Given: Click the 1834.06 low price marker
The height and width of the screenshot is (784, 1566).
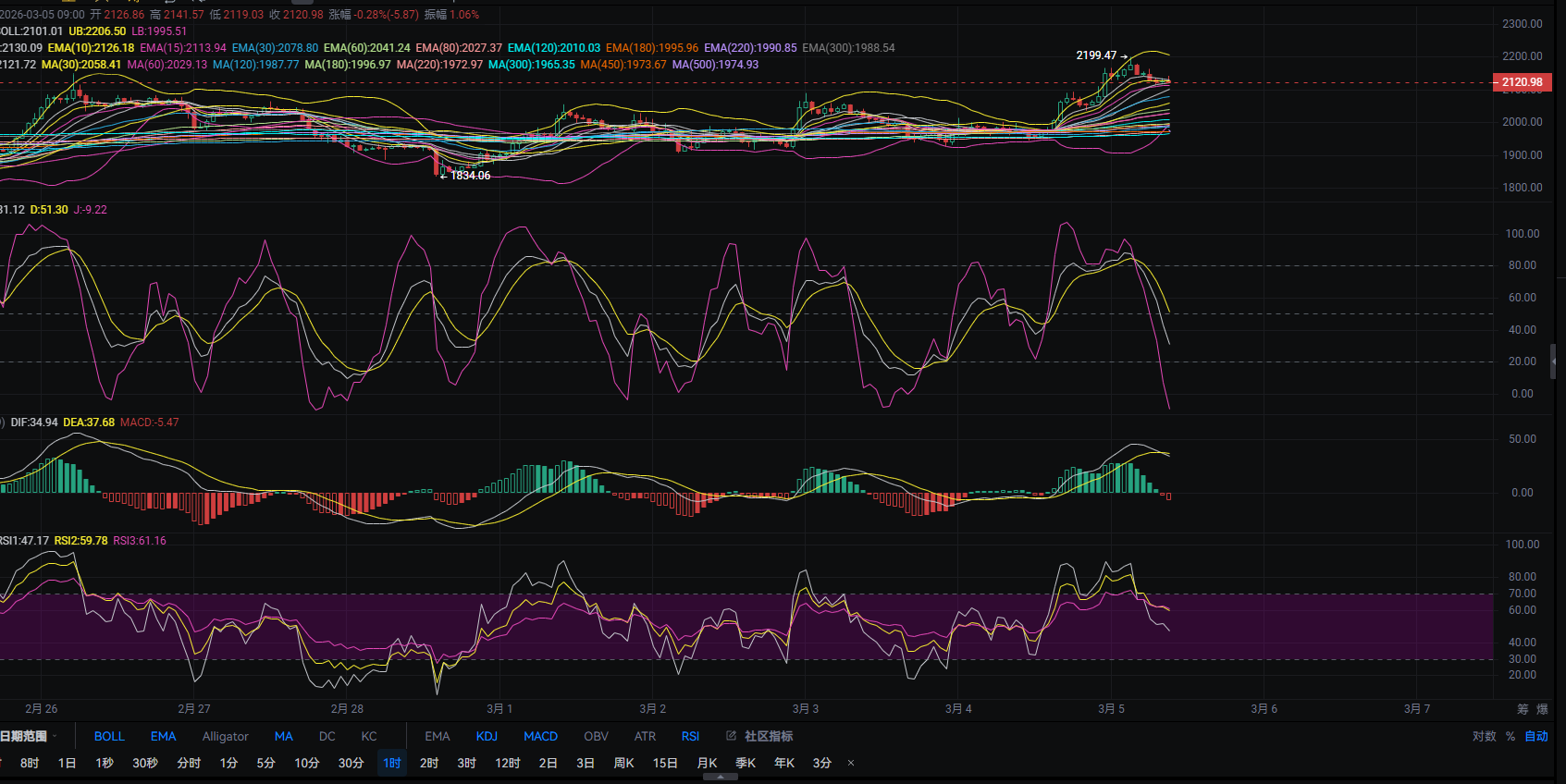Looking at the screenshot, I should tap(470, 176).
